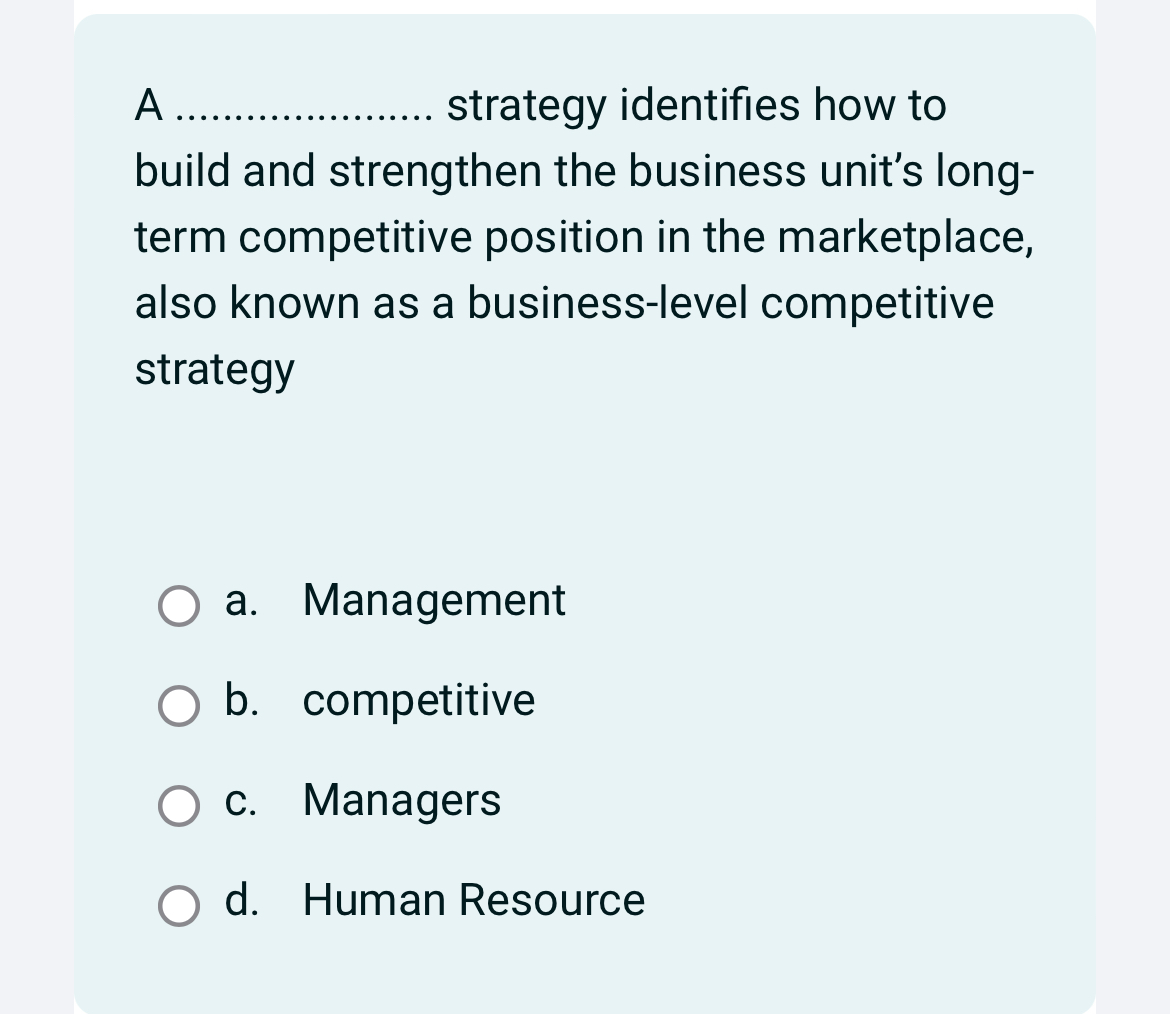1170x1014 pixels.
Task: Select the unfilled circle beside Management
Action: pos(179,605)
